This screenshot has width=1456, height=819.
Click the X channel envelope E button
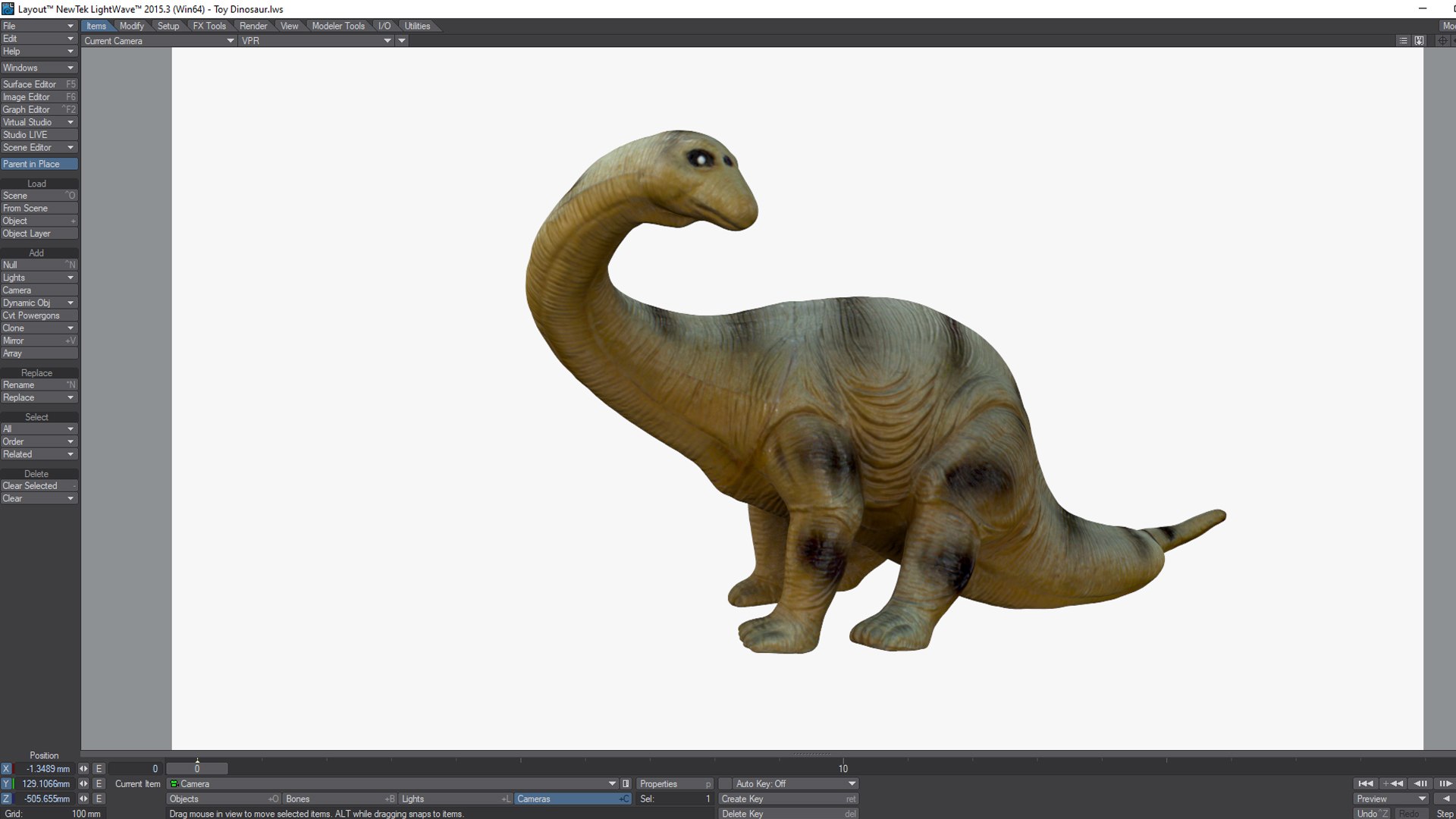point(99,769)
